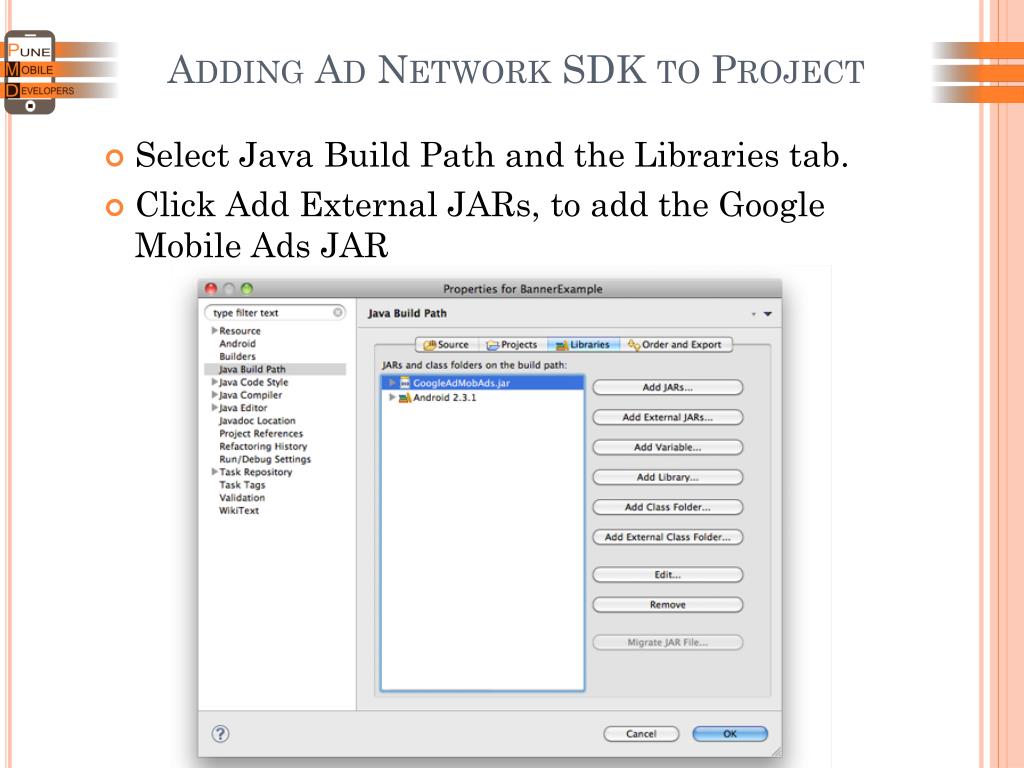Viewport: 1024px width, 768px height.
Task: Click the Migrate JAR File... button
Action: (667, 643)
